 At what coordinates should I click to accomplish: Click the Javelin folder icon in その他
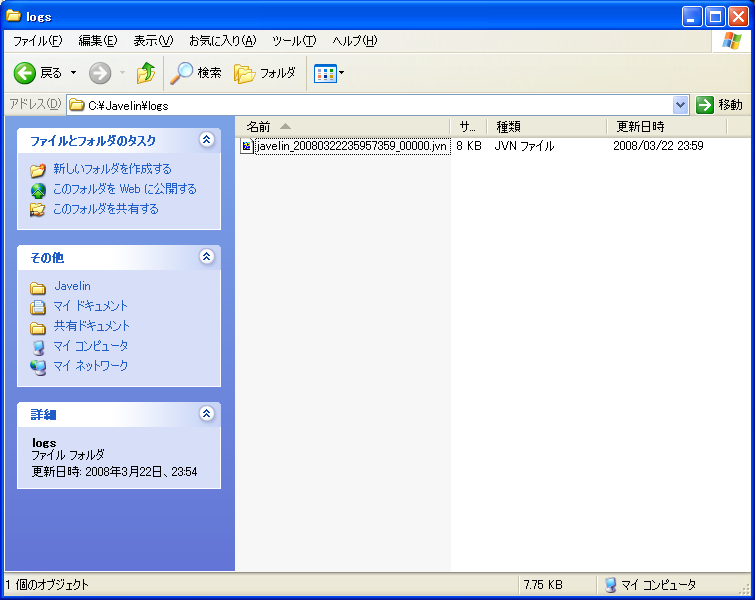click(38, 287)
